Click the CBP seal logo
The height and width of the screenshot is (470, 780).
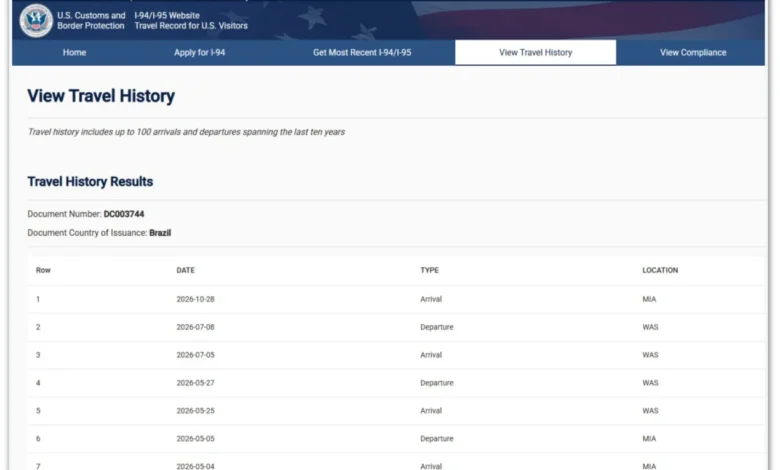click(36, 20)
